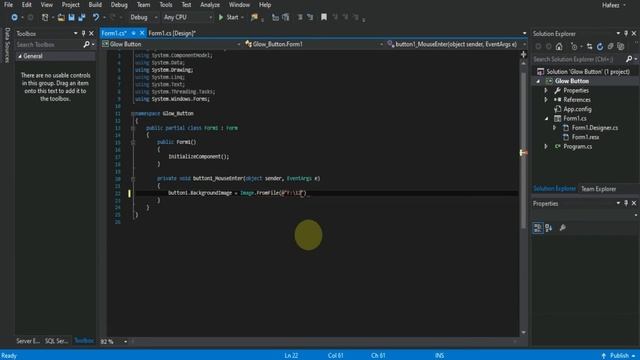Click the pending changes filter clock icon
The width and height of the screenshot is (640, 360).
574,47
